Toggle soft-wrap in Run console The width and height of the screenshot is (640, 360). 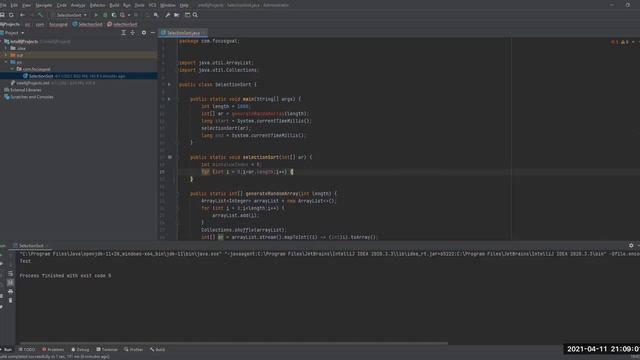(x=11, y=273)
